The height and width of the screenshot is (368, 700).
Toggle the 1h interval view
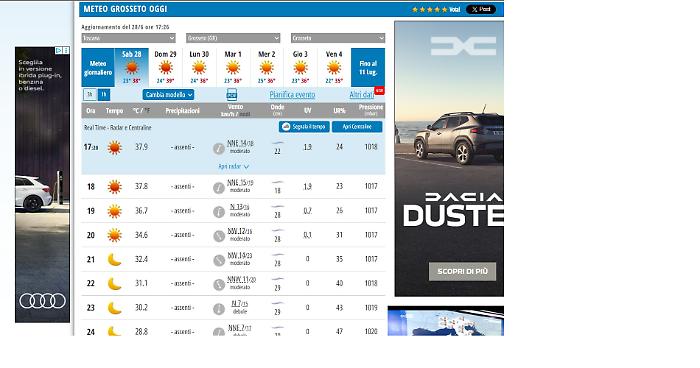click(x=104, y=95)
